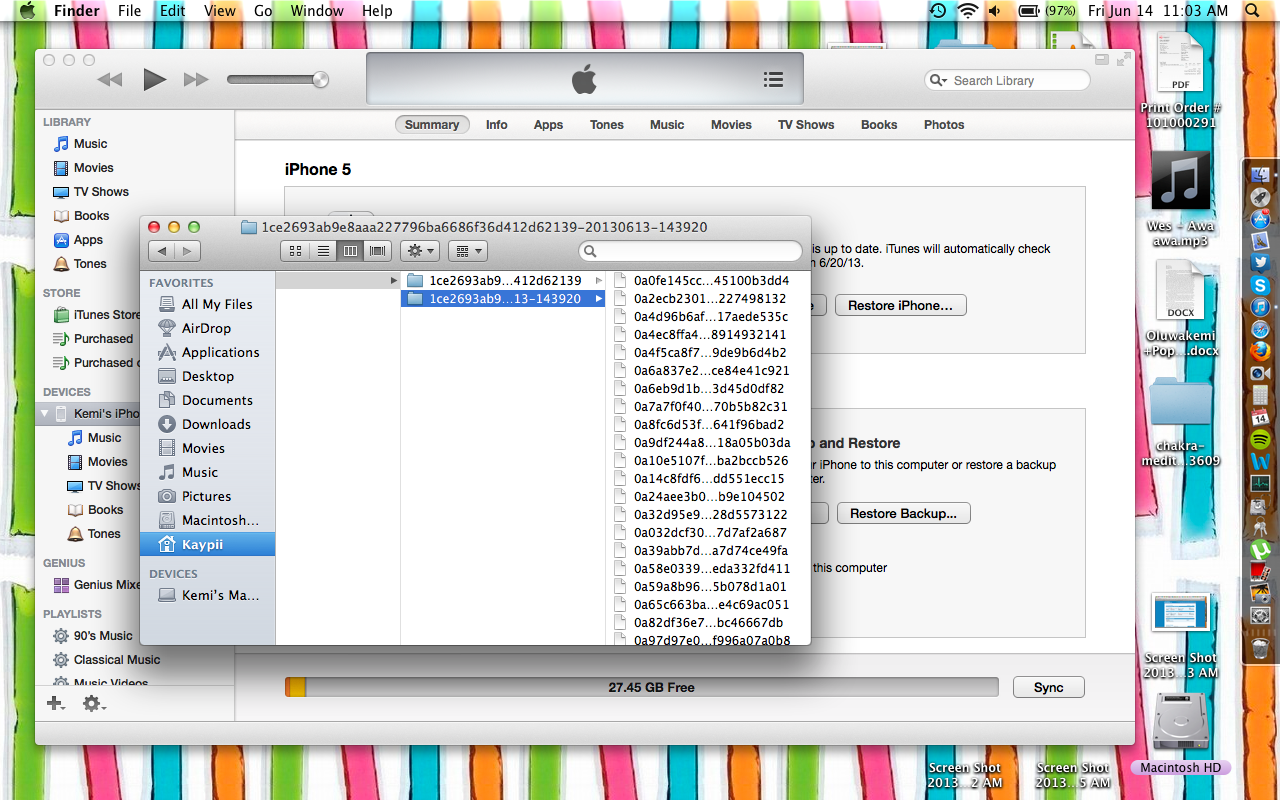Image resolution: width=1280 pixels, height=800 pixels.
Task: Collapse the Kemi's iPhone device triangle
Action: 45,413
